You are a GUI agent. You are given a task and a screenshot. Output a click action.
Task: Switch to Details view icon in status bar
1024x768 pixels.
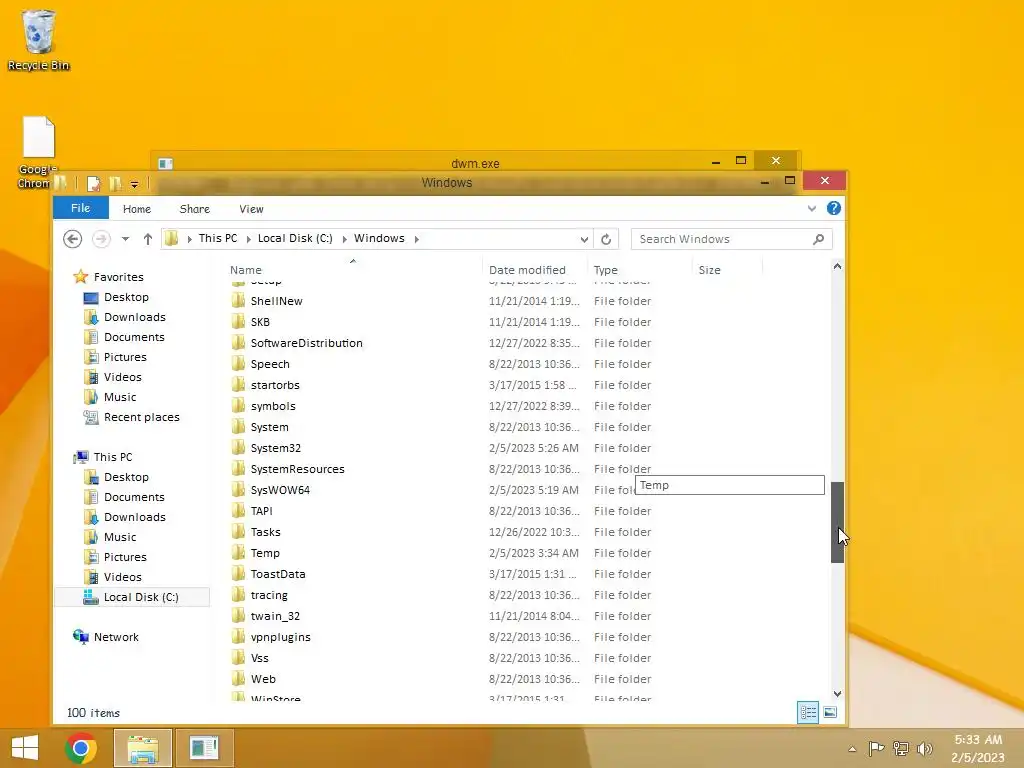click(808, 712)
